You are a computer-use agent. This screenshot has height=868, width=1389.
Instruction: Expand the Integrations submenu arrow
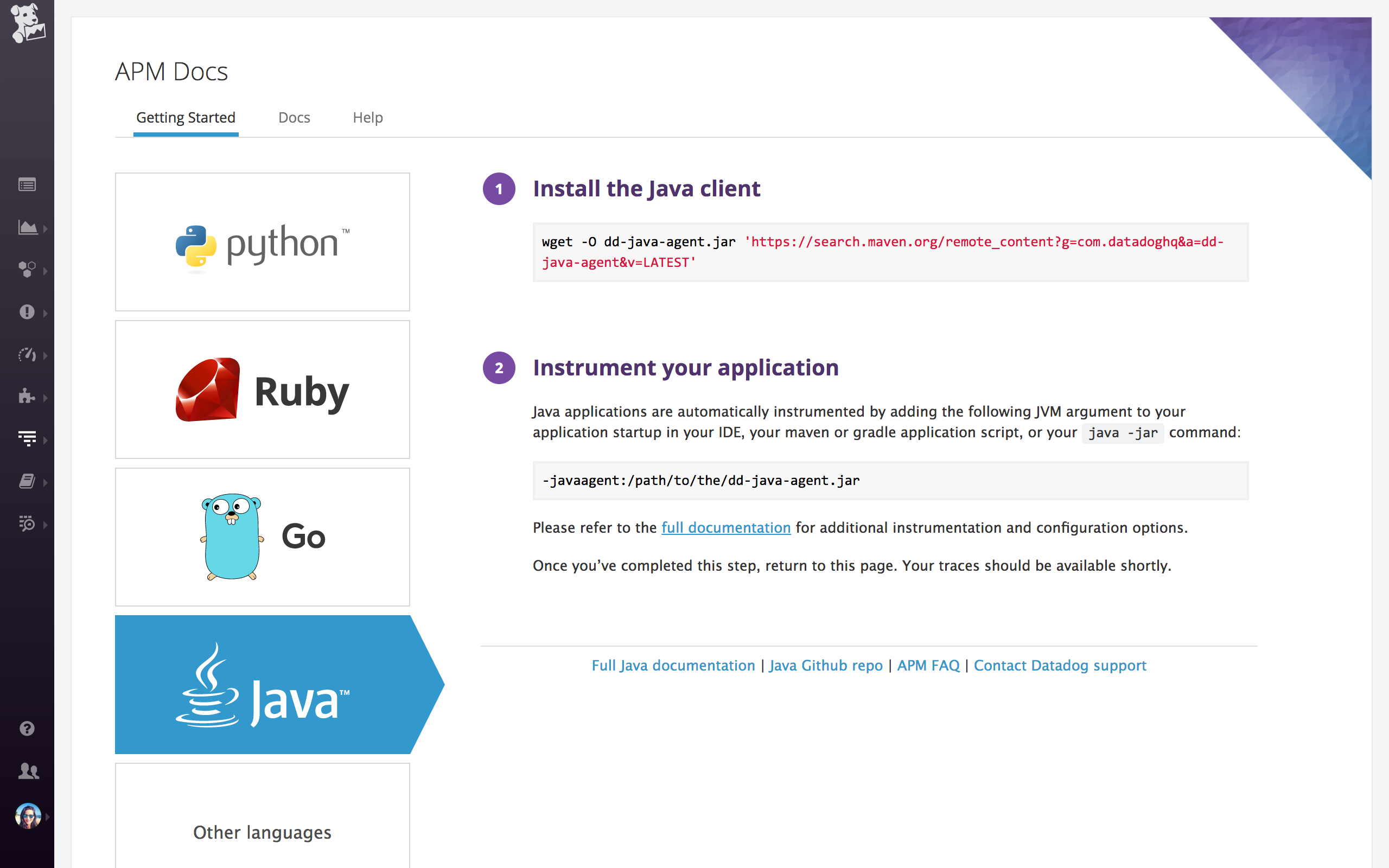coord(46,397)
